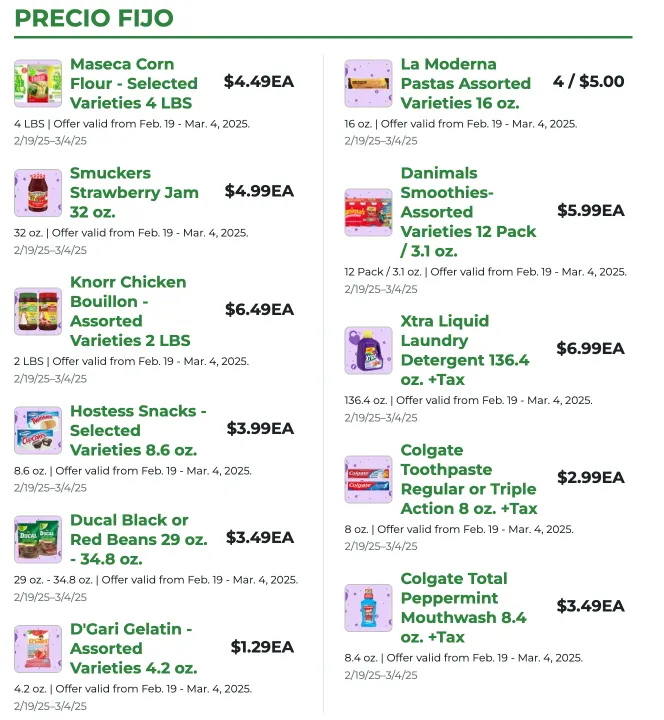Image resolution: width=664 pixels, height=720 pixels.
Task: Select the Hostess Snacks product title
Action: (138, 430)
